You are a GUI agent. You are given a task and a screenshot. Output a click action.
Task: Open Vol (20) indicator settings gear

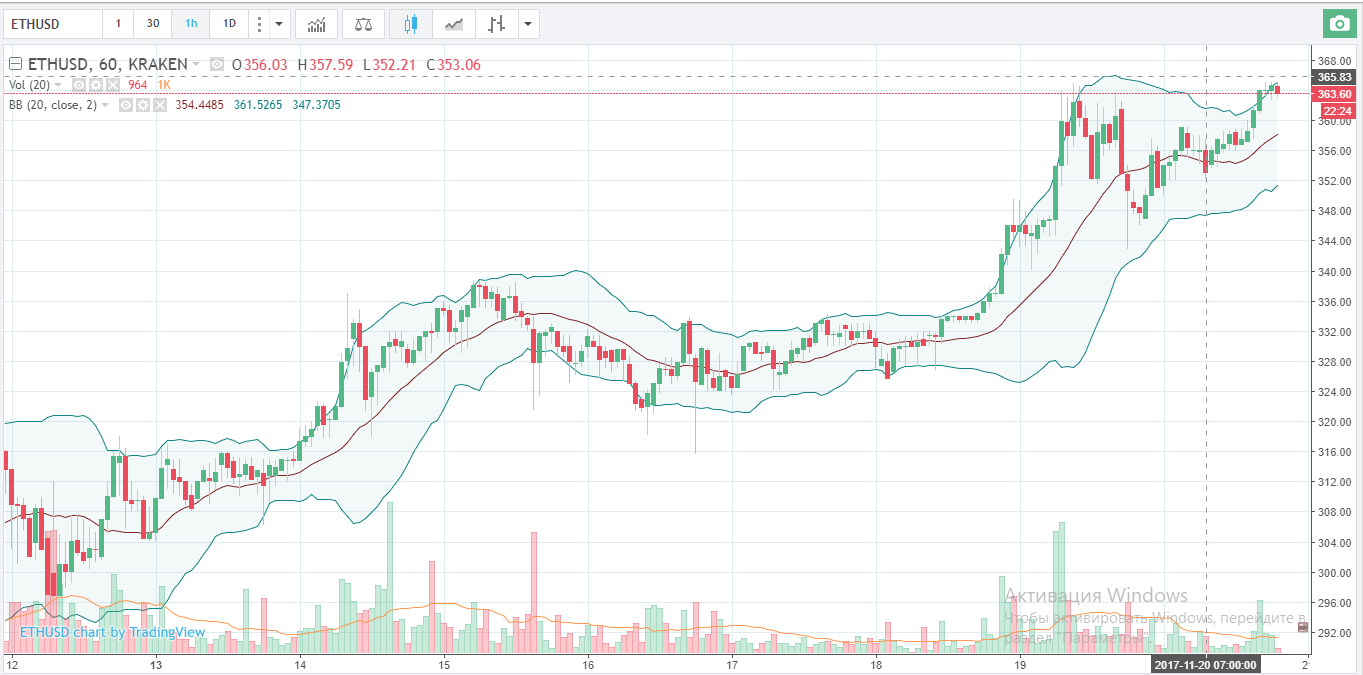click(x=96, y=85)
